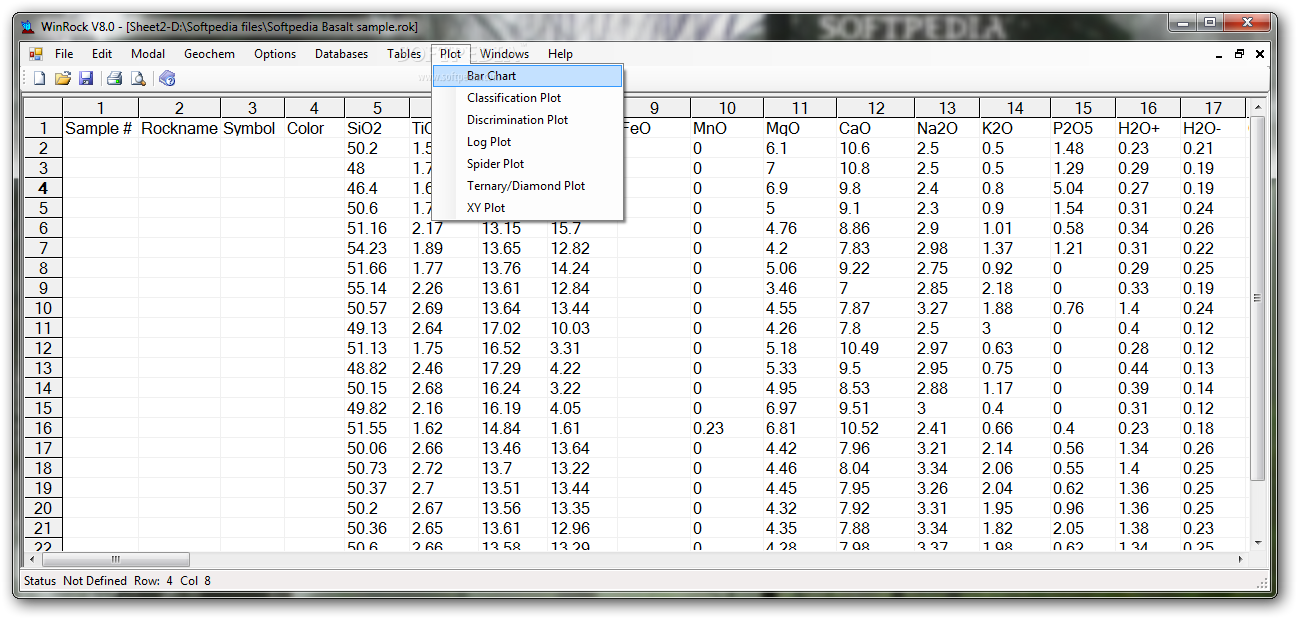Click 'Not Defined' status text in status bar

pos(95,581)
